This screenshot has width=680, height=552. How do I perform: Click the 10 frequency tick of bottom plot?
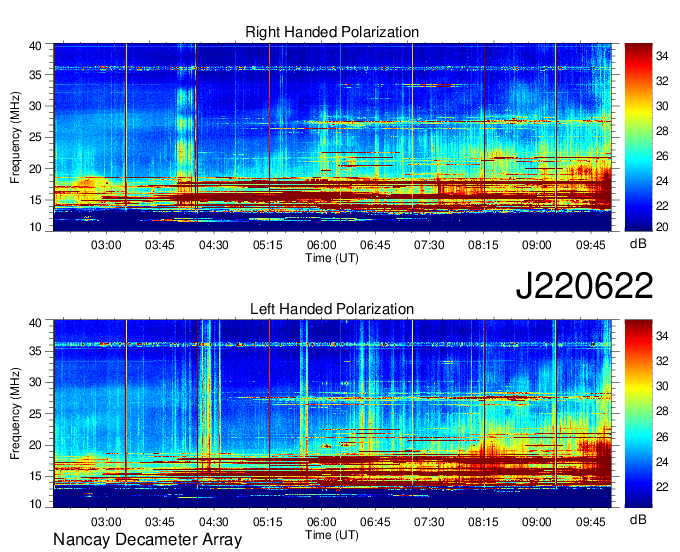(35, 504)
